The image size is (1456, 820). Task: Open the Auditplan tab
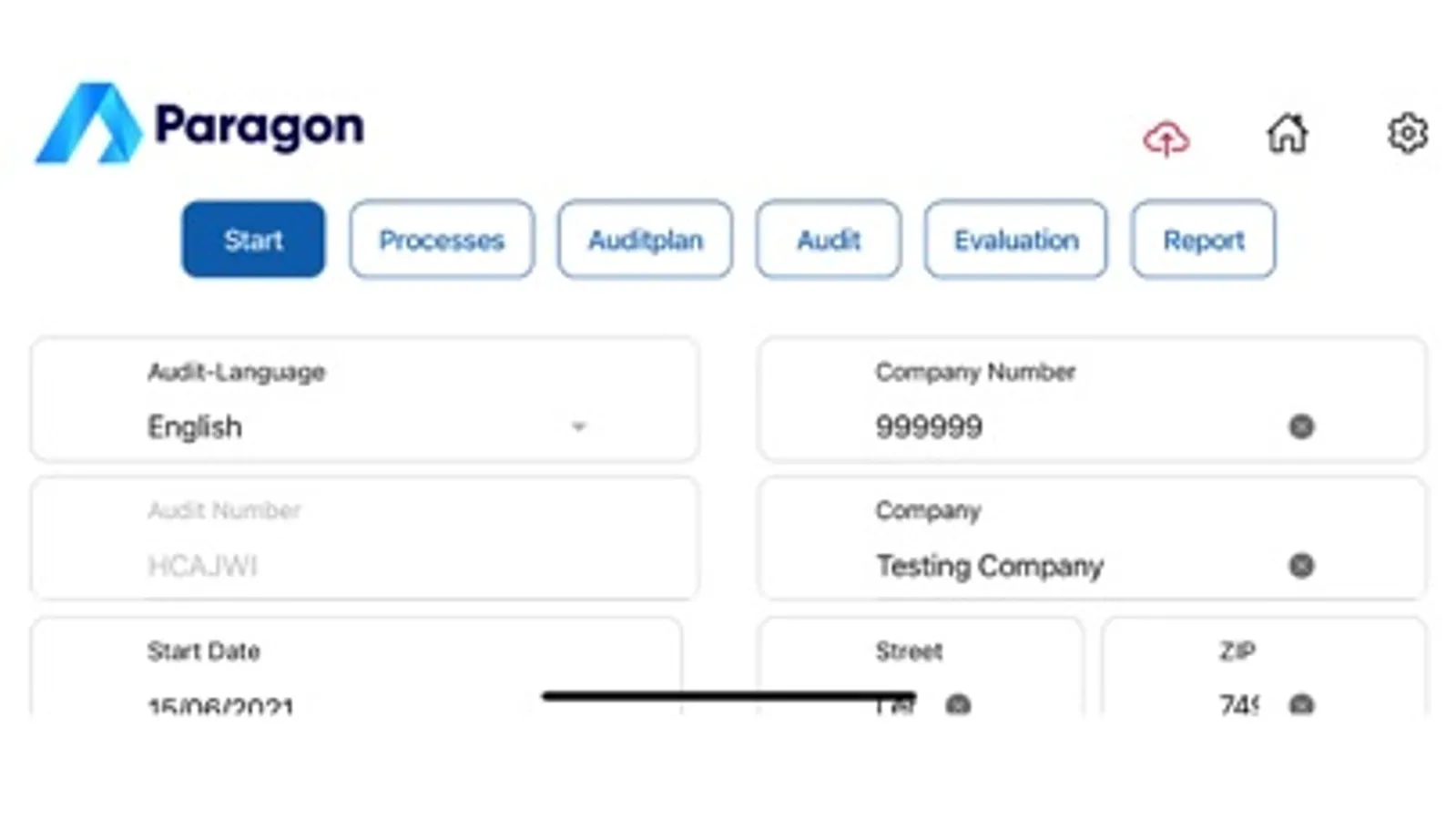[645, 240]
